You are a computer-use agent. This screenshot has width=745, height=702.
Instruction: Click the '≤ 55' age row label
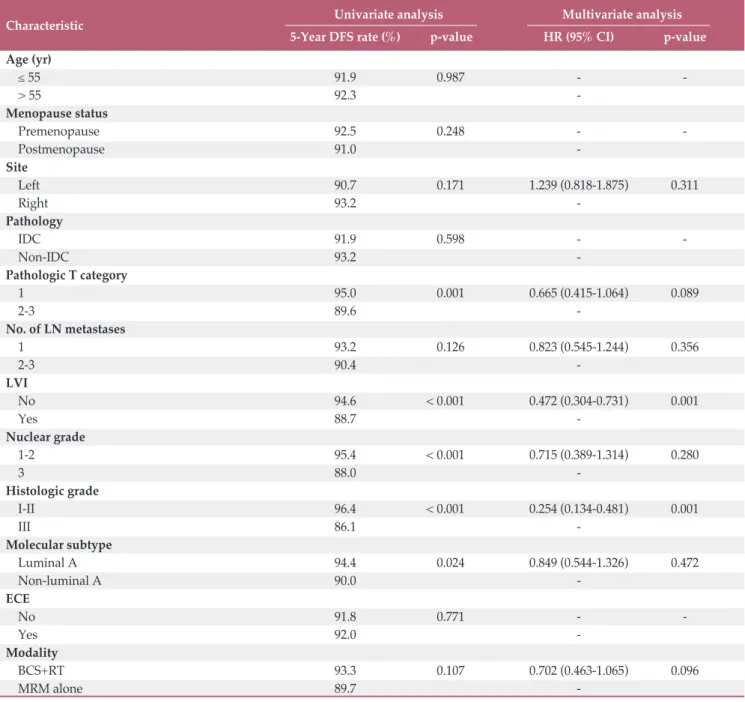tap(29, 77)
